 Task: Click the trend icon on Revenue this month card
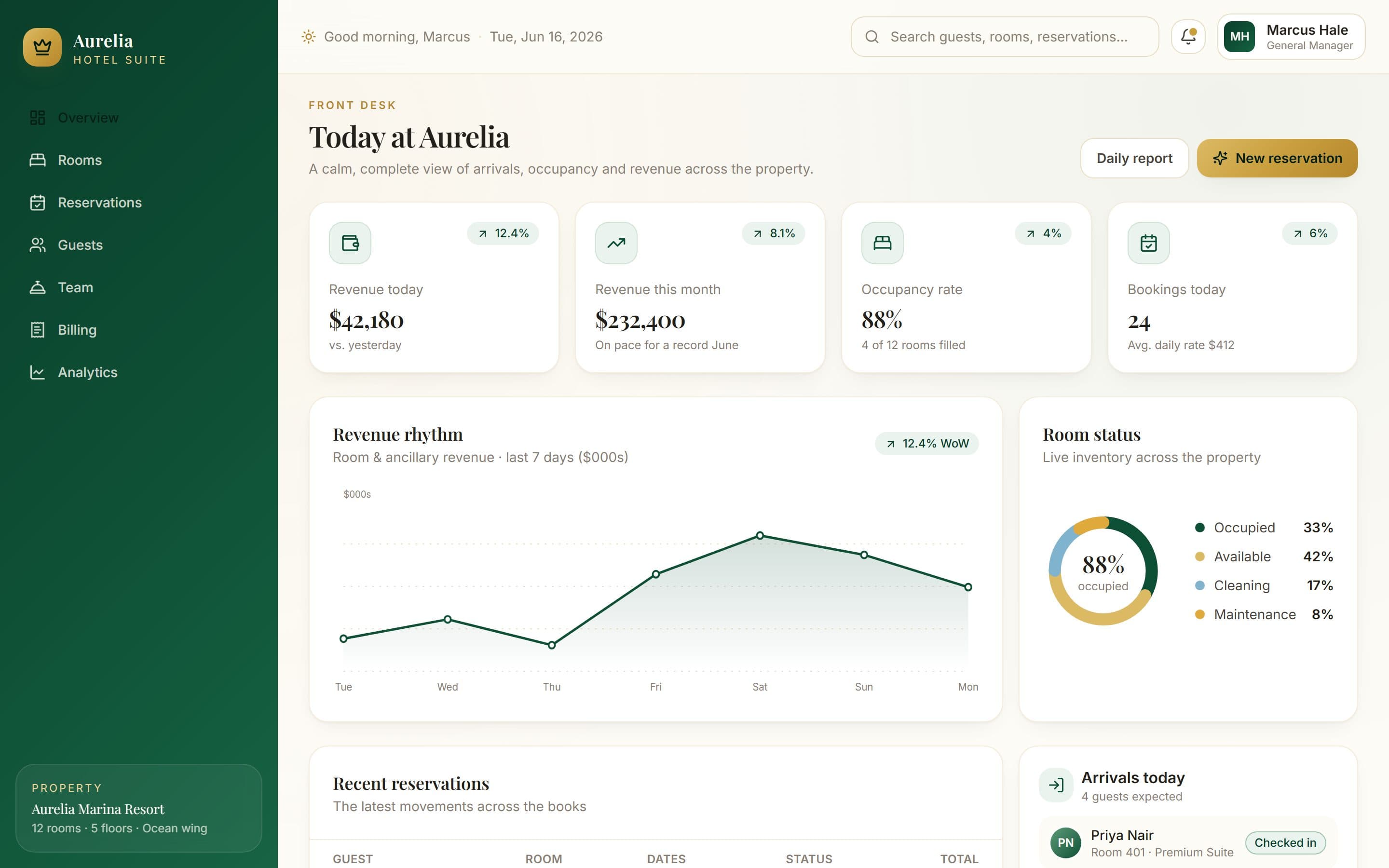click(616, 243)
